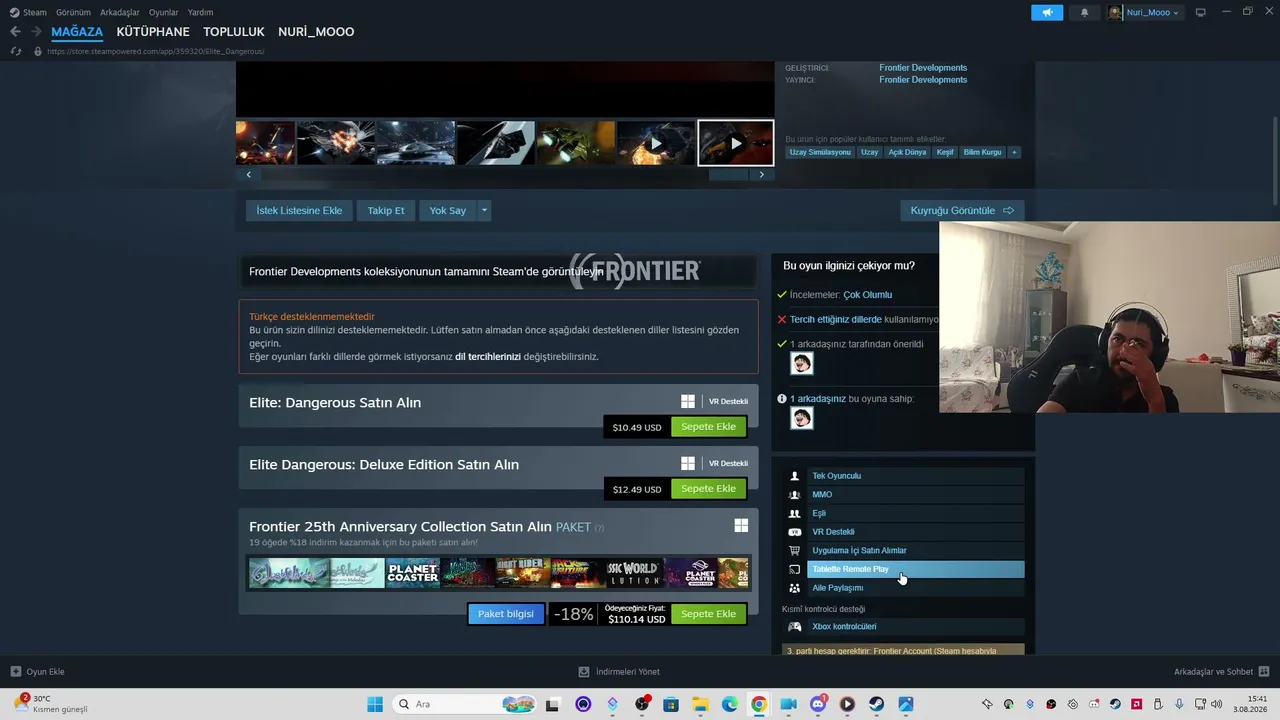Viewport: 1280px width, 720px height.
Task: Click Kuyruğu Görüntüle button
Action: point(962,210)
